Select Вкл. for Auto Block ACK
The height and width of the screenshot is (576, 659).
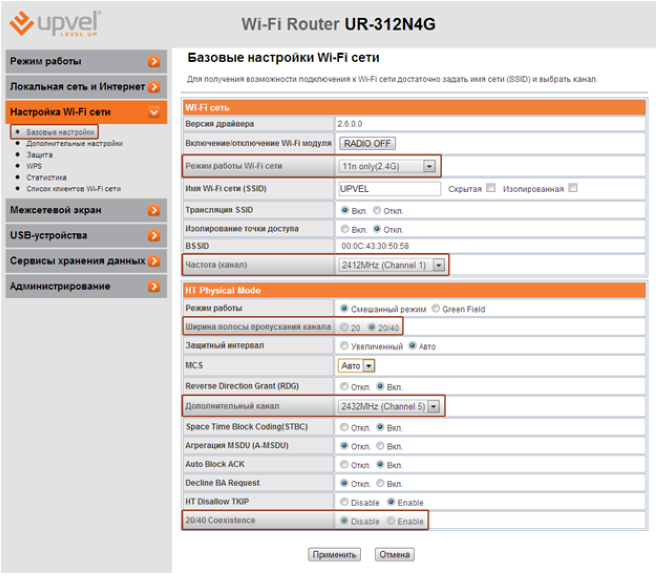[x=380, y=464]
